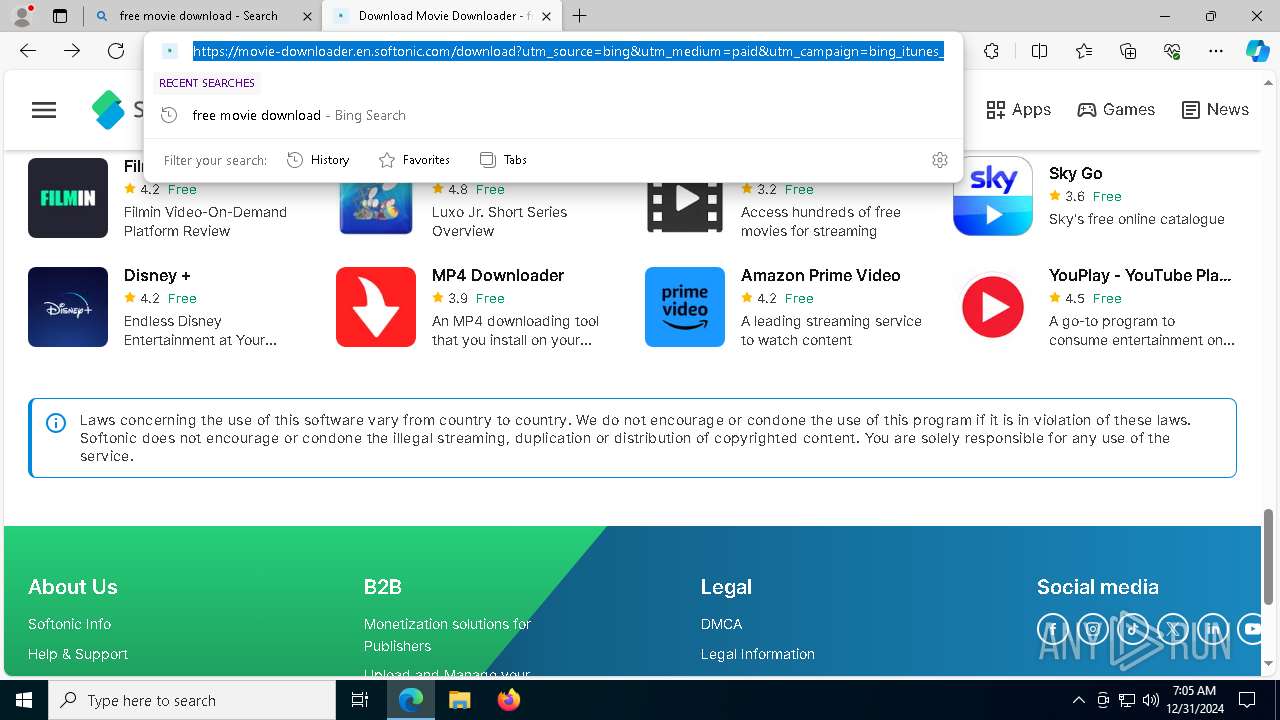This screenshot has height=720, width=1280.
Task: Open the Games section
Action: click(1116, 110)
